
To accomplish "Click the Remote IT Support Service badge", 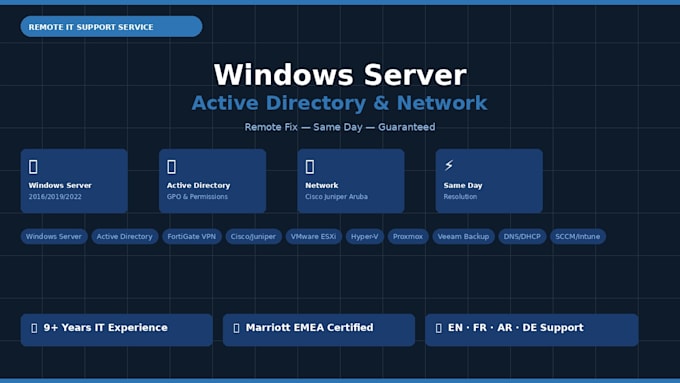I will coord(111,26).
